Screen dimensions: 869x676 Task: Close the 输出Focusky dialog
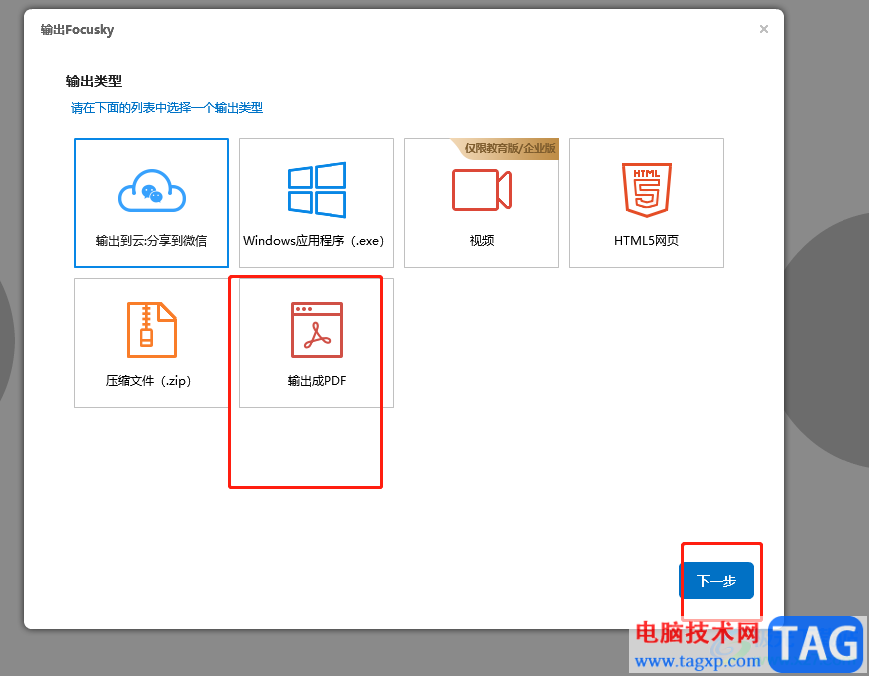click(764, 29)
